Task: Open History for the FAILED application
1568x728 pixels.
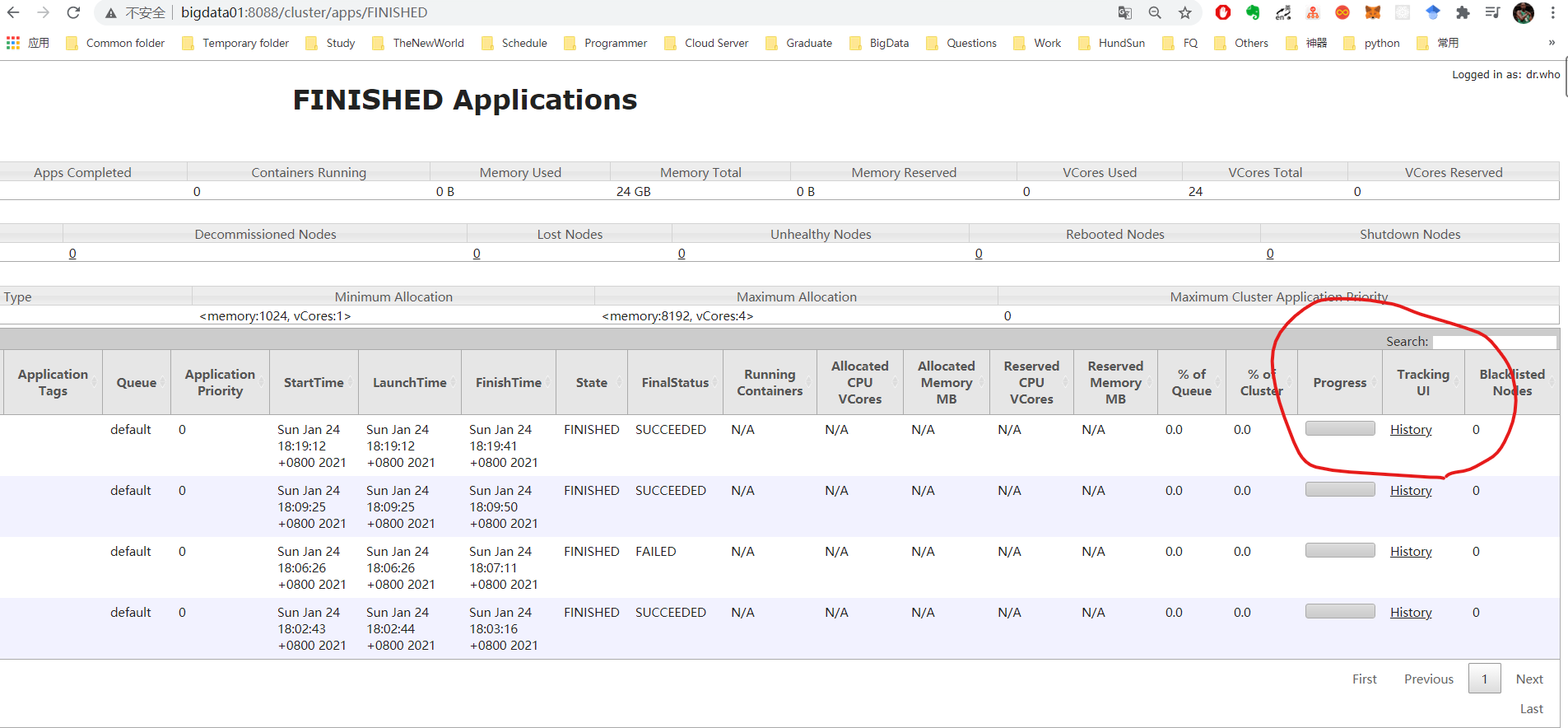Action: (1411, 552)
